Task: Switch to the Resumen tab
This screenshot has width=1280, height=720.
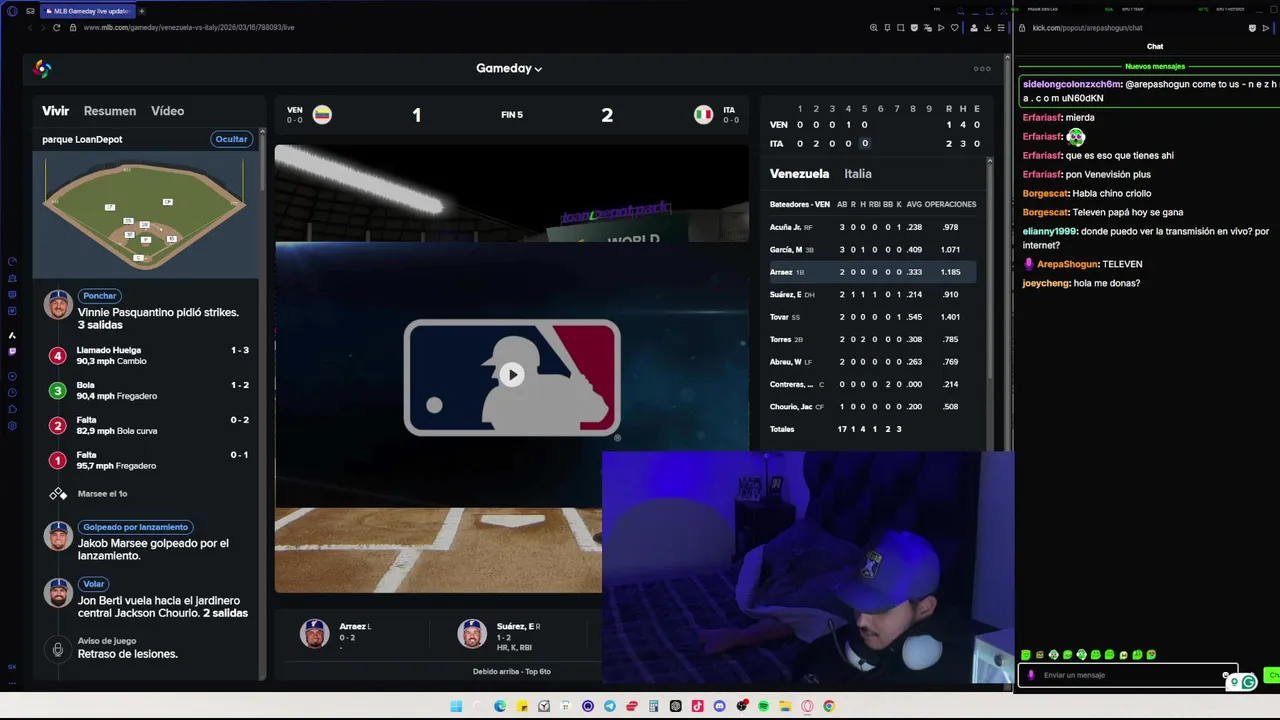Action: tap(110, 111)
